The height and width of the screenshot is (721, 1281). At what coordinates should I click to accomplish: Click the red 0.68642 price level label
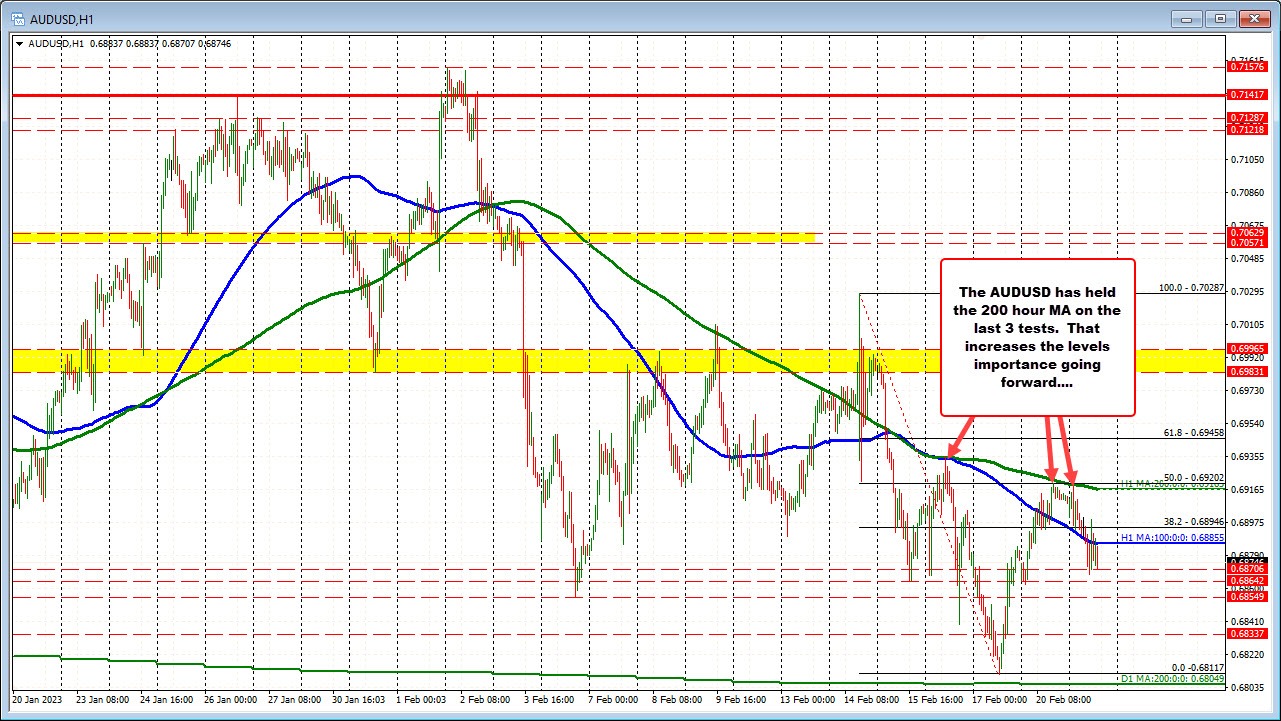coord(1248,580)
